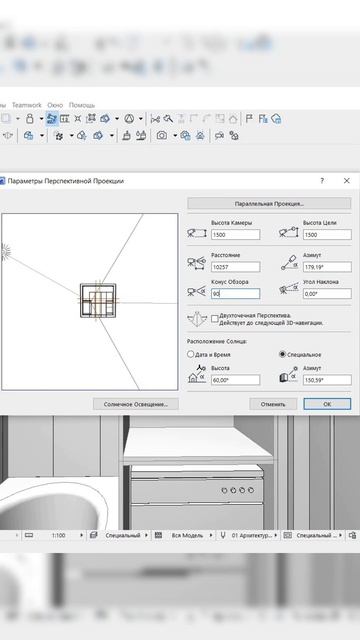Click the circled triangle toolbar icon
Image resolution: width=360 pixels, height=640 pixels.
[x=129, y=119]
